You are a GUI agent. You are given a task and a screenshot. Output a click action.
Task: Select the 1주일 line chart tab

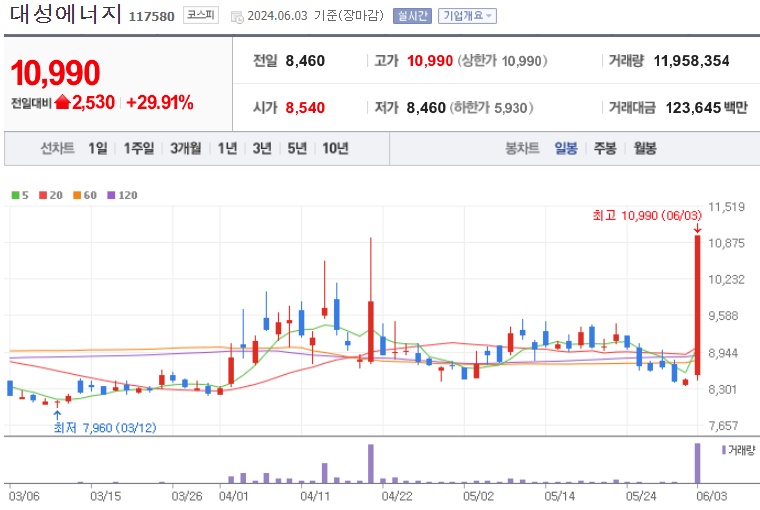click(139, 148)
